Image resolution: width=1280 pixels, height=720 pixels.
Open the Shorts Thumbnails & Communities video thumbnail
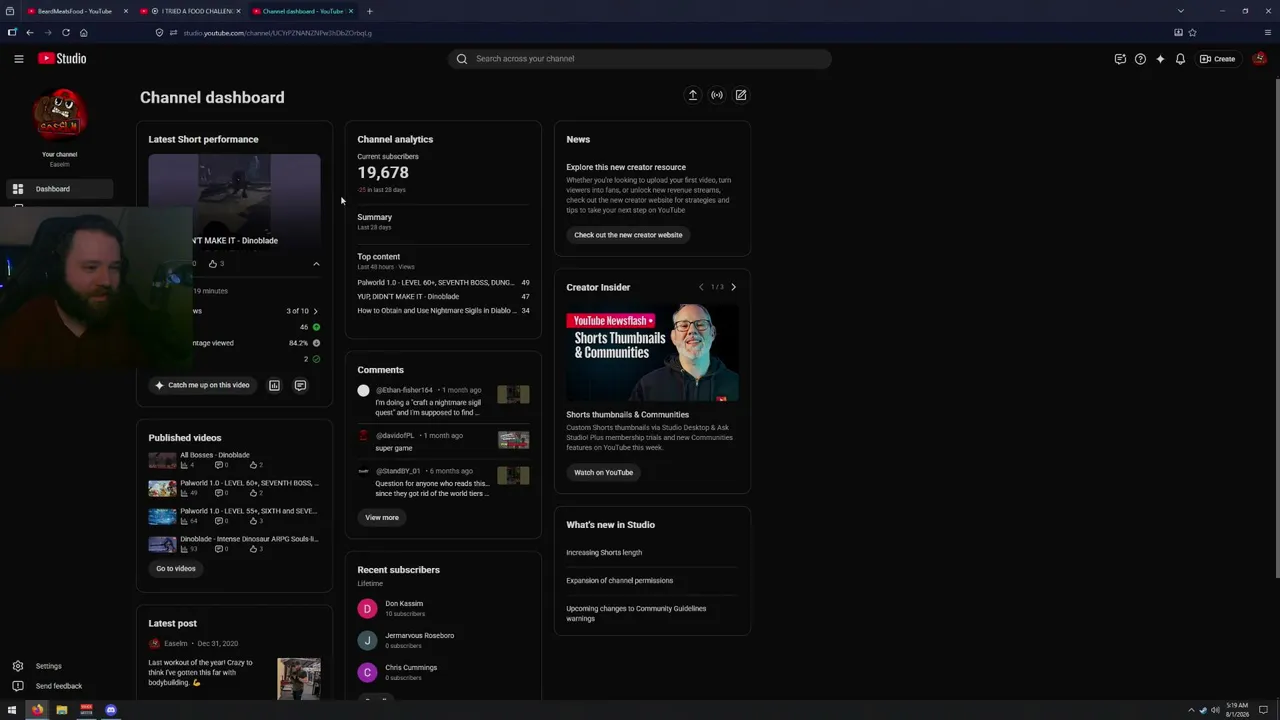(x=652, y=353)
